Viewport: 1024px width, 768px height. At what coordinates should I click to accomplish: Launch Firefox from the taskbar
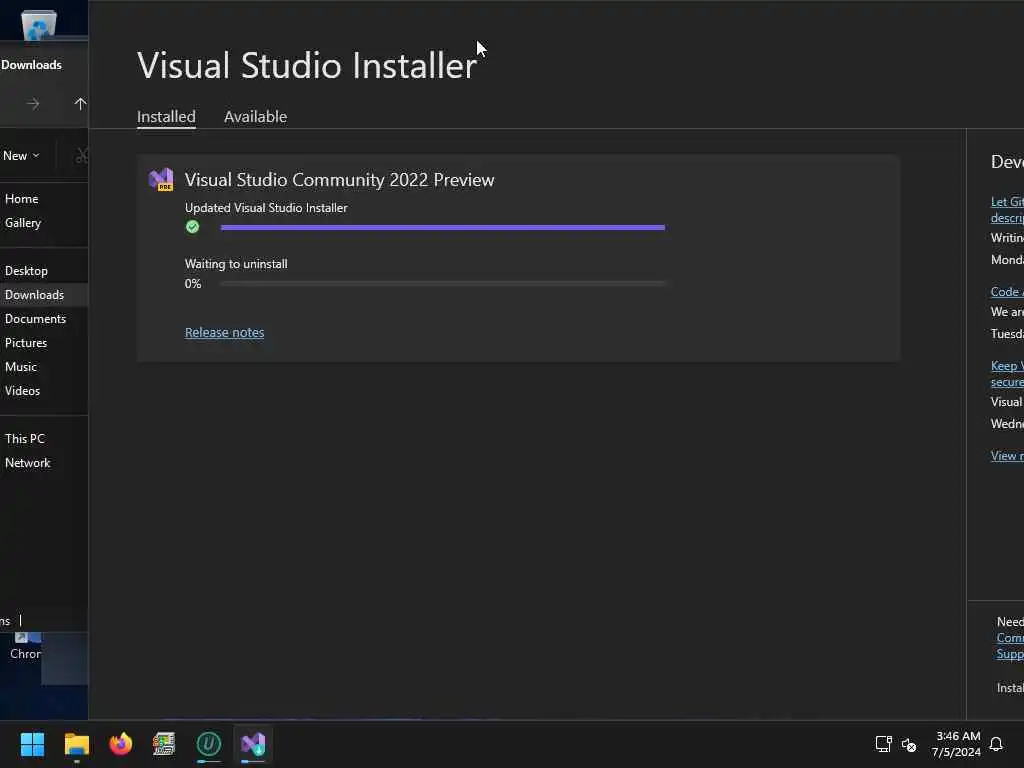(121, 744)
